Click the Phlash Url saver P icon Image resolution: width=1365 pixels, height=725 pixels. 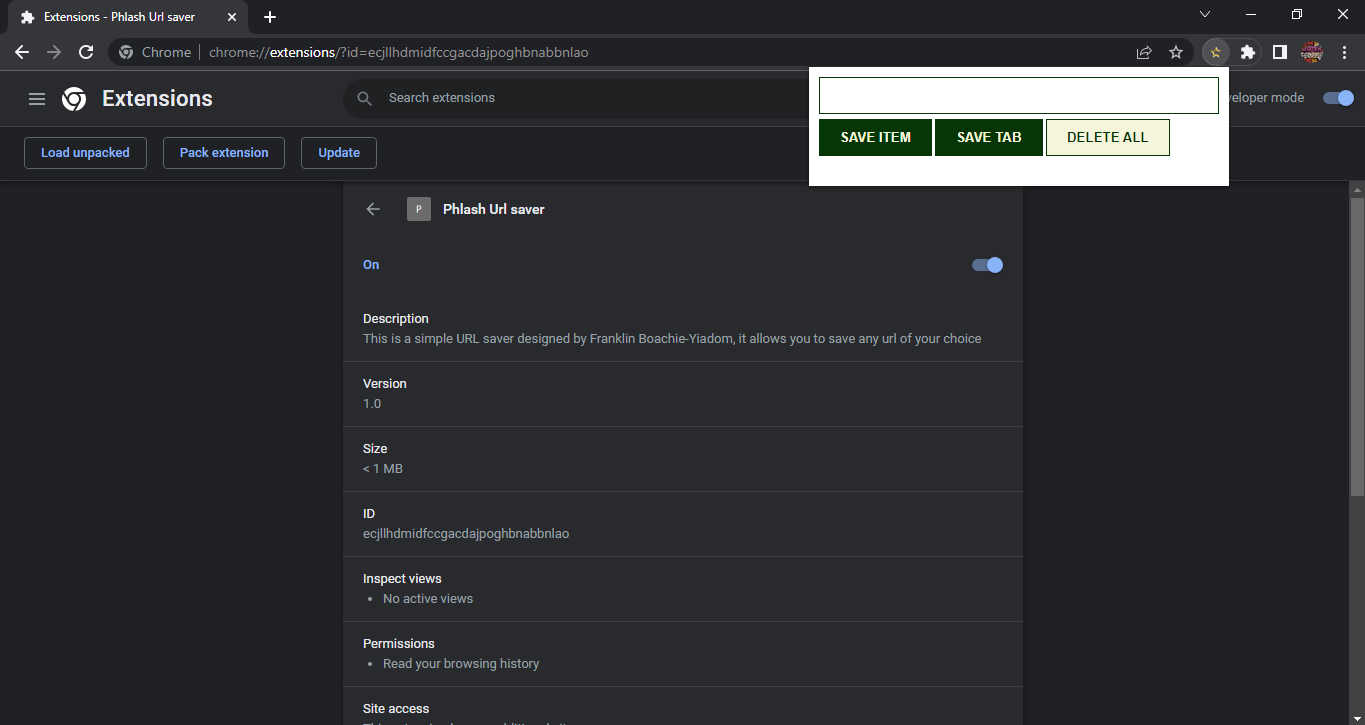[419, 209]
